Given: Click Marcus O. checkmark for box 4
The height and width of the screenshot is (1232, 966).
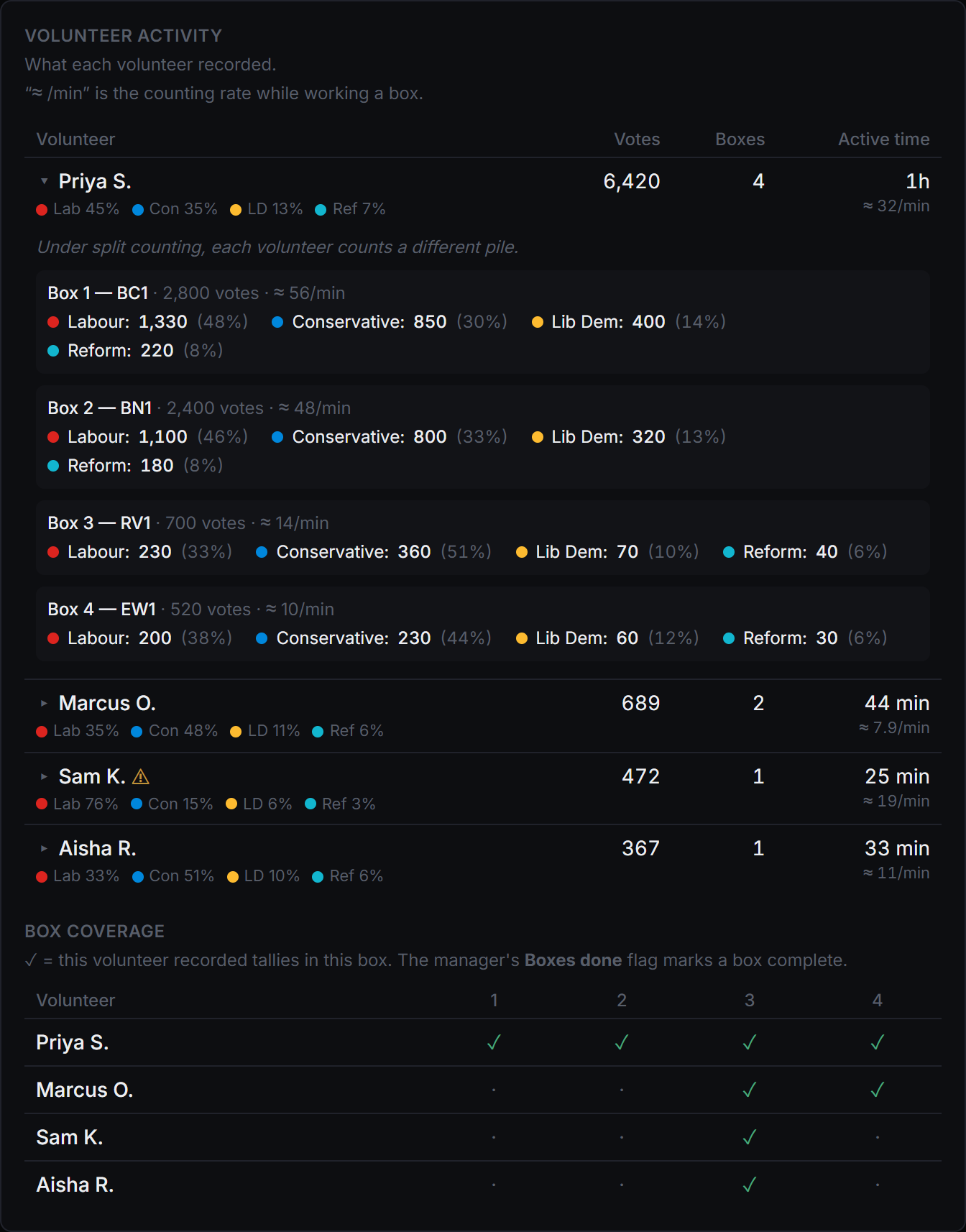Looking at the screenshot, I should (878, 1090).
